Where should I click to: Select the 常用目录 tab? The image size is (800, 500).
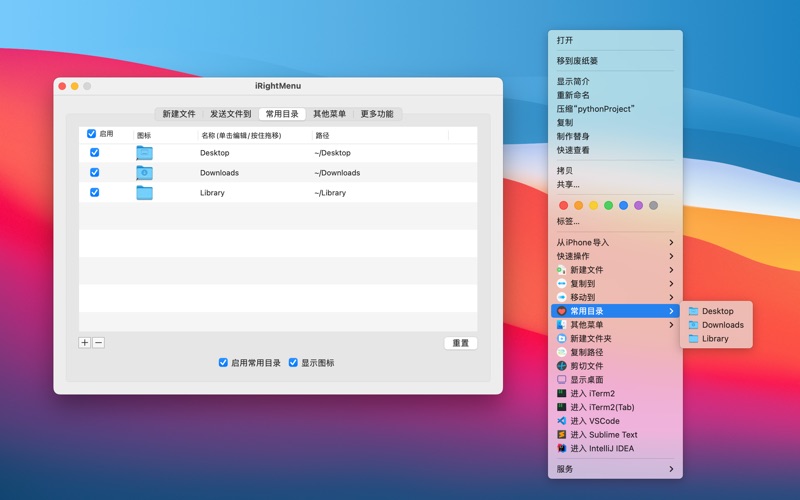coord(282,114)
